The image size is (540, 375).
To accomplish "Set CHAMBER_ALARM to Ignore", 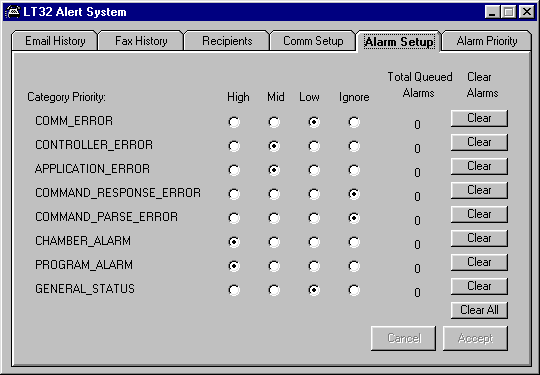I will pos(354,242).
